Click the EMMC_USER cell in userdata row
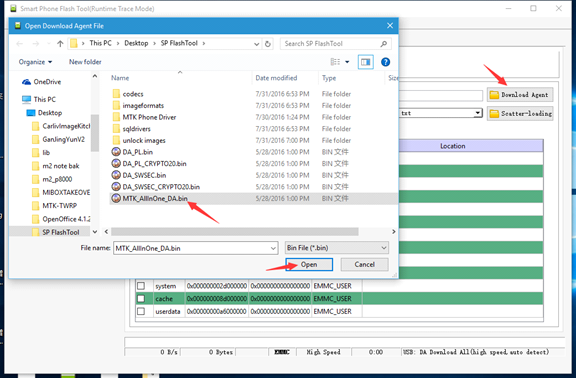 tap(337, 312)
